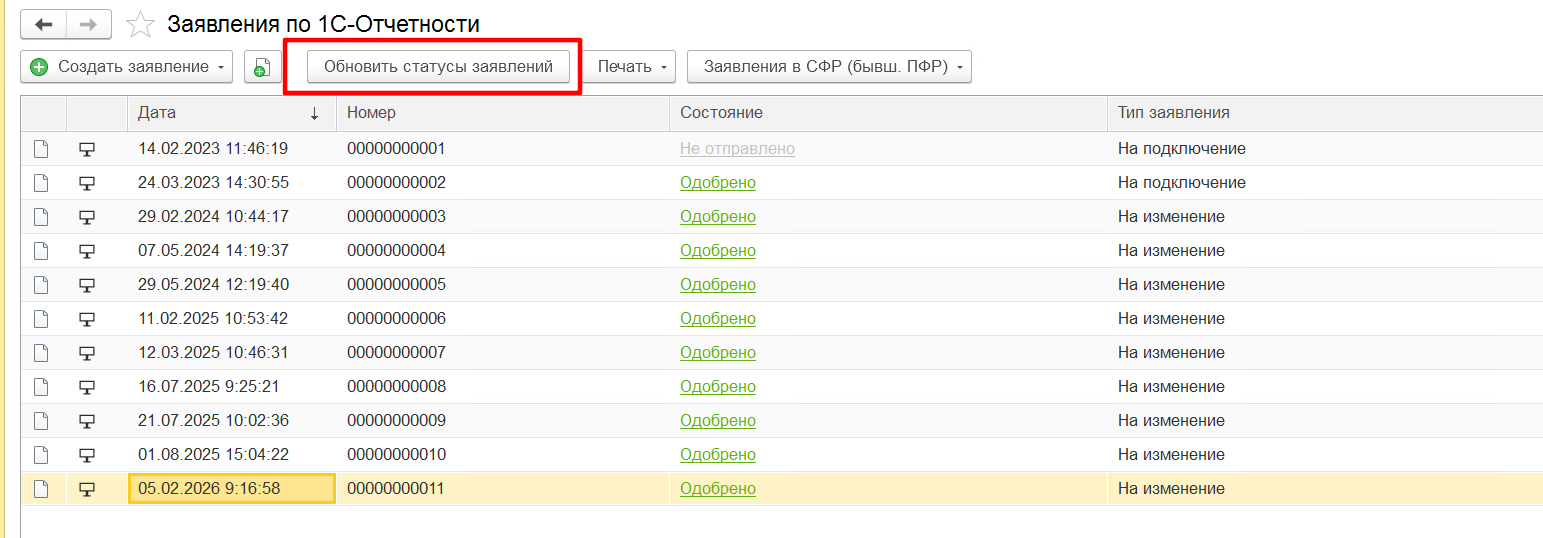The height and width of the screenshot is (538, 1543).
Task: Click the copy document icon button
Action: (262, 67)
